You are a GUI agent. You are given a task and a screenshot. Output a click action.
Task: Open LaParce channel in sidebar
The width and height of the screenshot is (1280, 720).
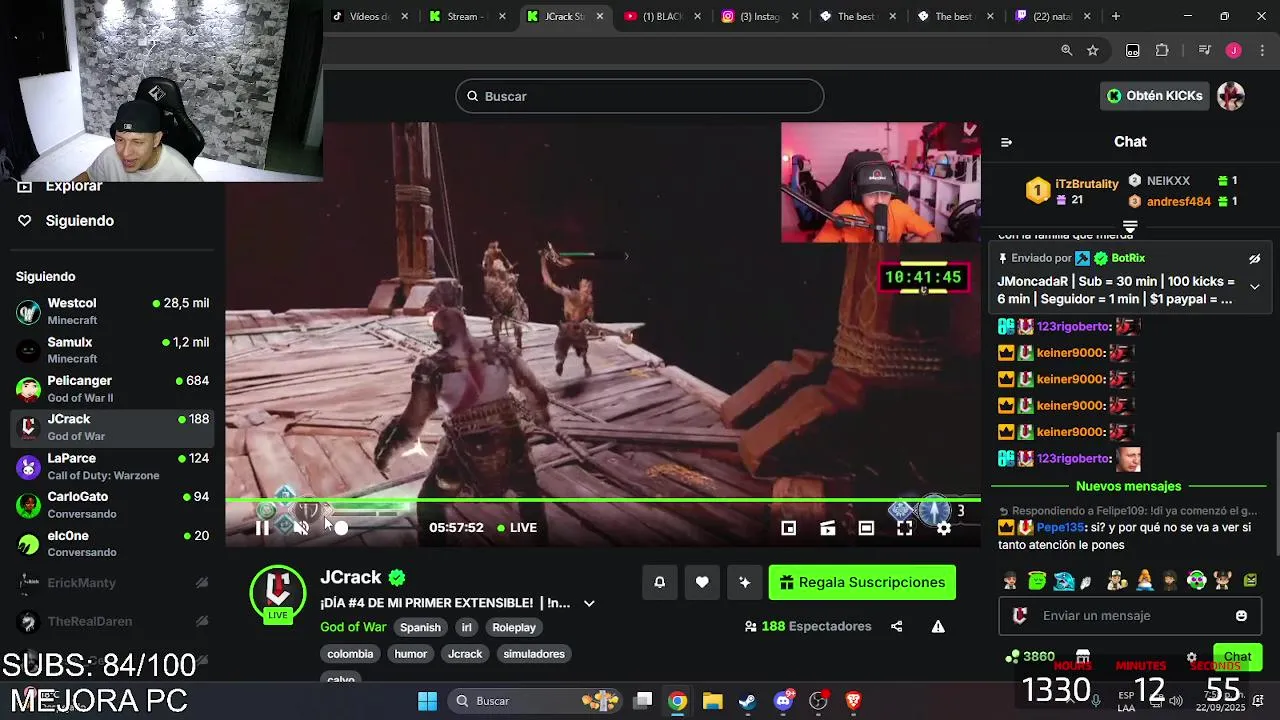[x=113, y=466]
